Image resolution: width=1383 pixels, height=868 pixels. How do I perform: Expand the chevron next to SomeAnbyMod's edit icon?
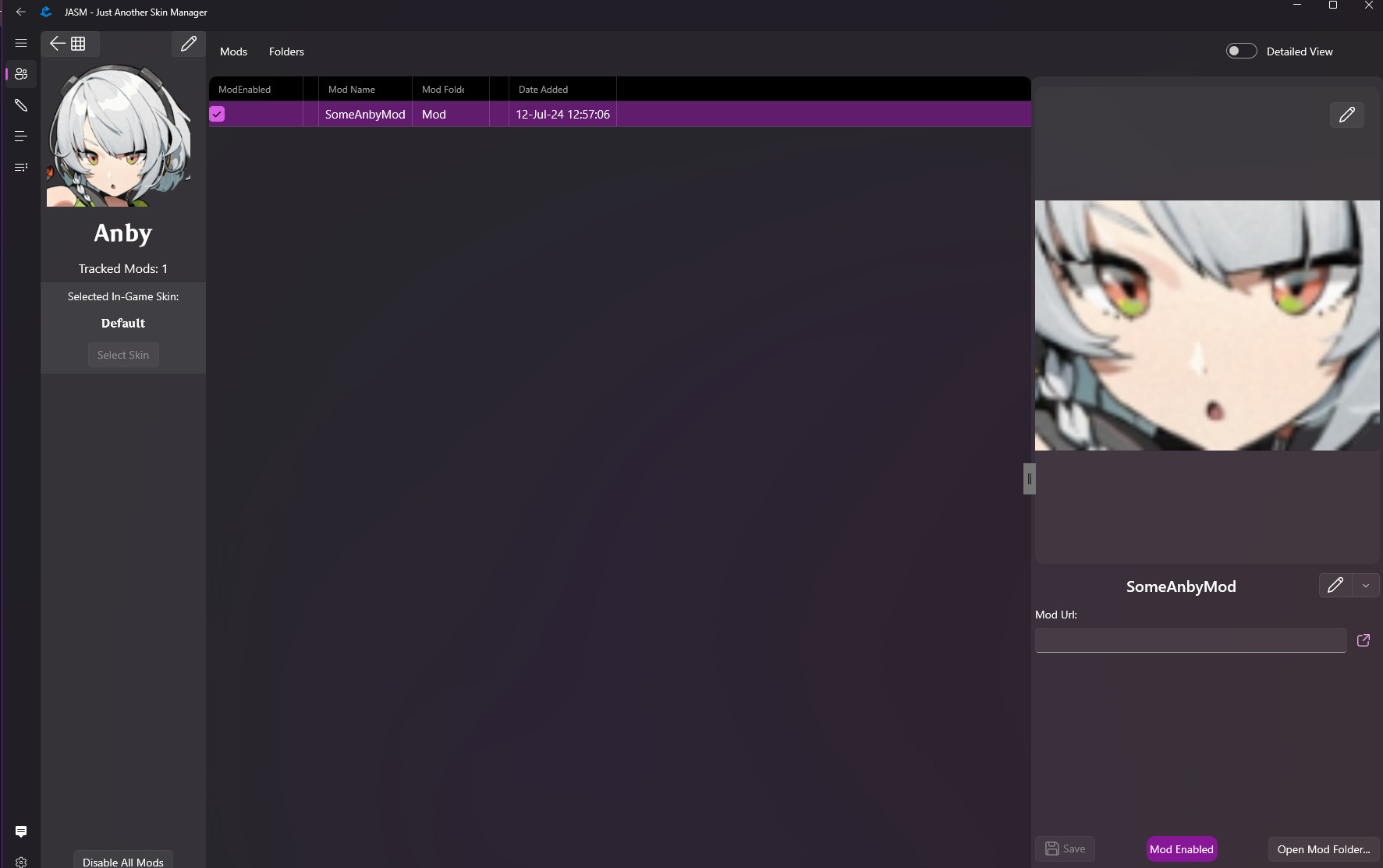point(1365,586)
